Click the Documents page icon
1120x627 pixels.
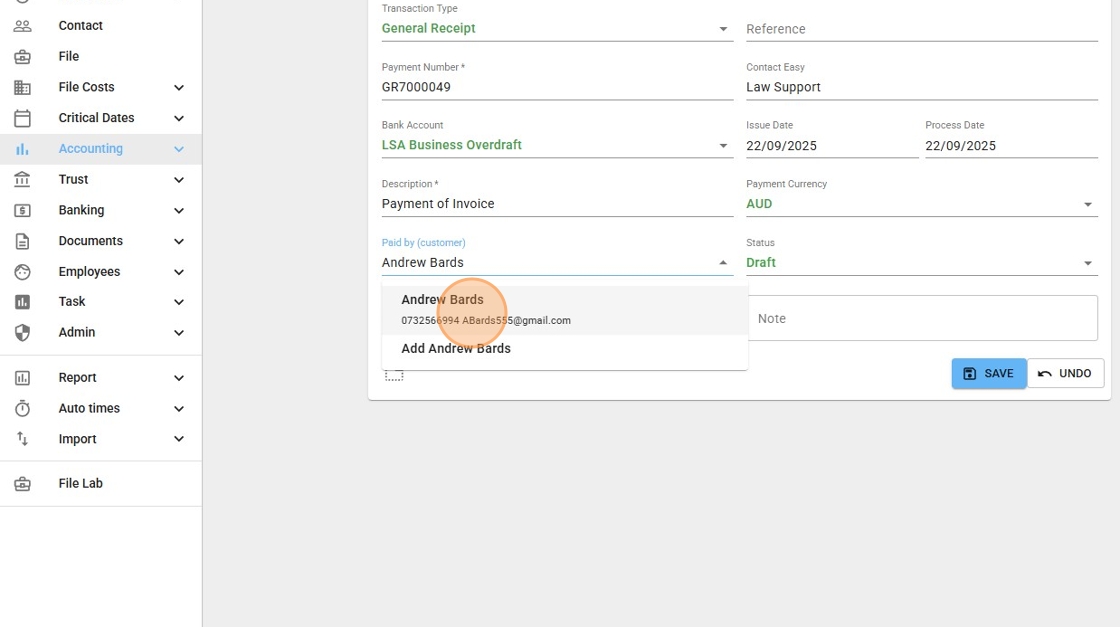tap(22, 242)
